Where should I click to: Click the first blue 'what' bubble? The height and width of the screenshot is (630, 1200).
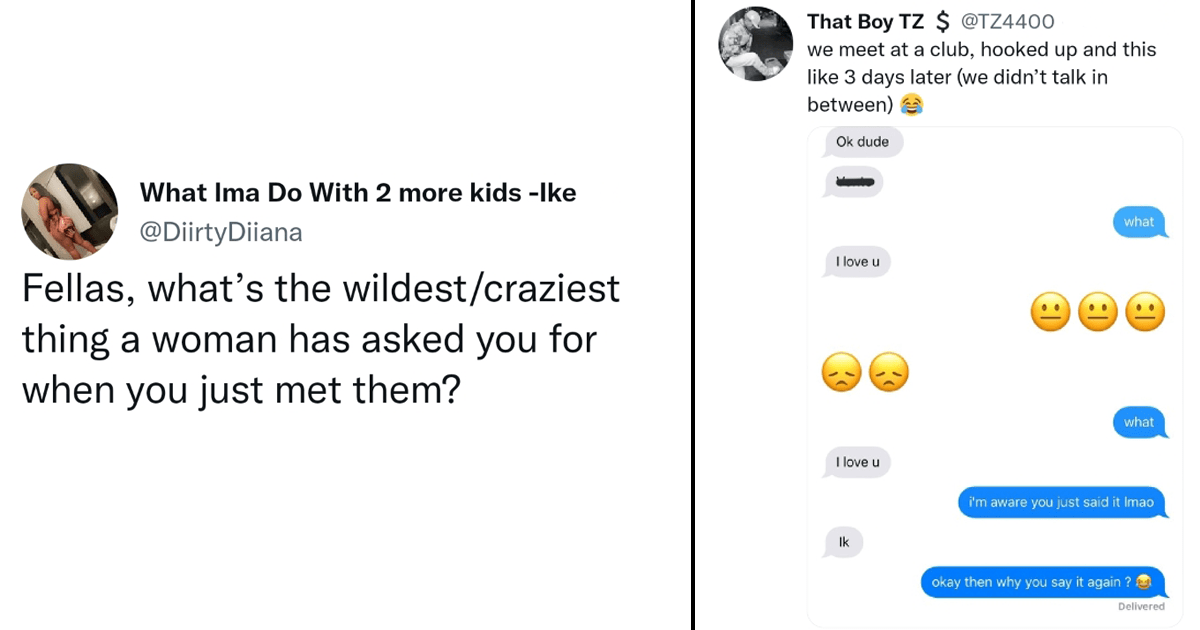pos(1139,222)
